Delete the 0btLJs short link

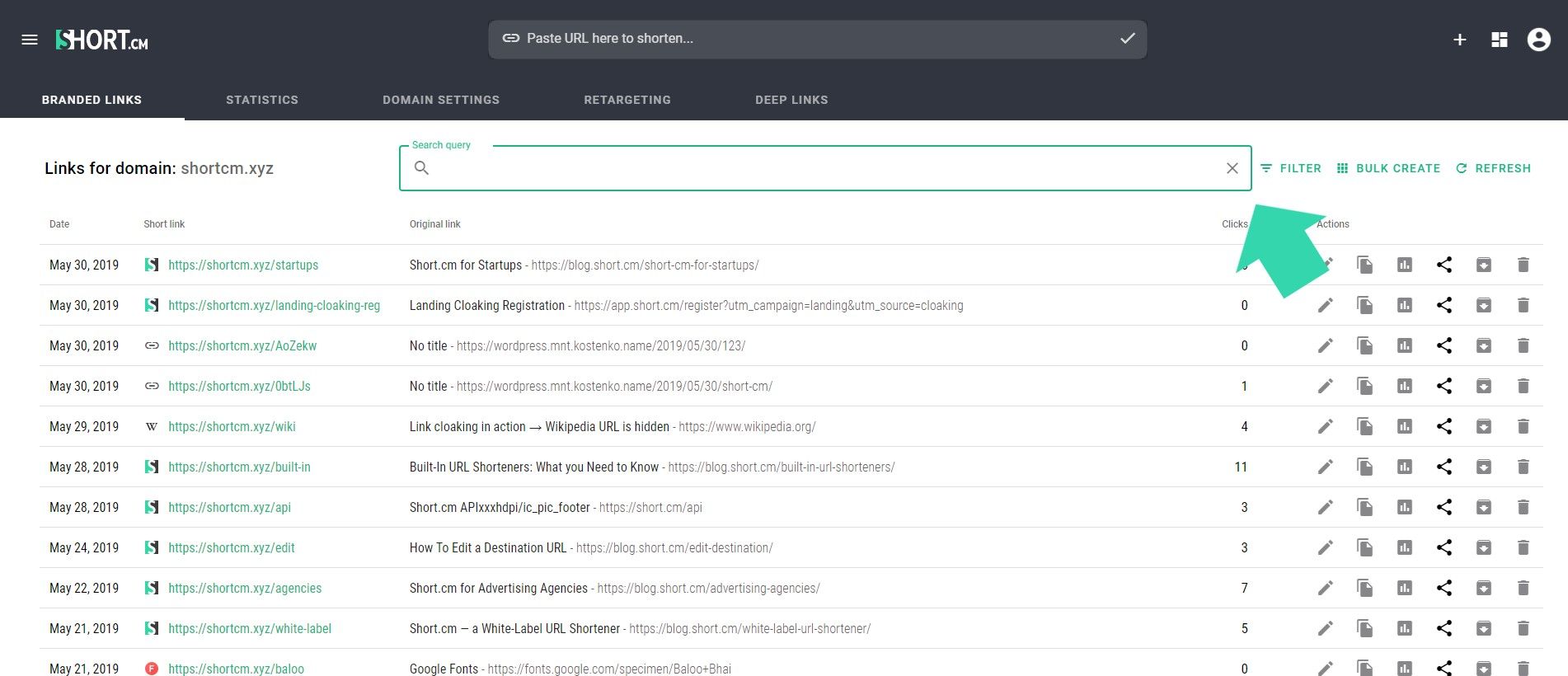(x=1523, y=386)
